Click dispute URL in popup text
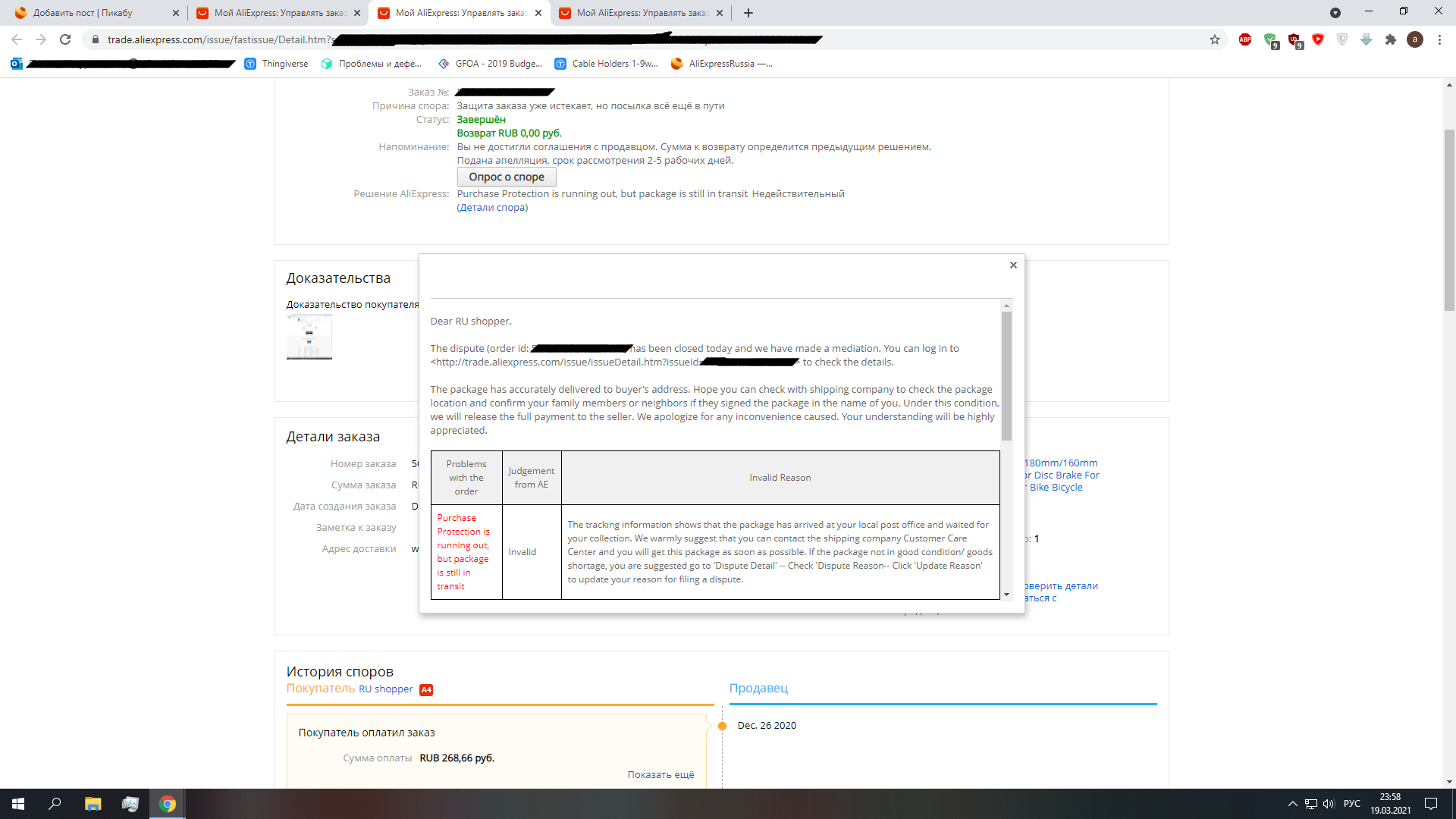Image resolution: width=1456 pixels, height=819 pixels. tap(614, 362)
